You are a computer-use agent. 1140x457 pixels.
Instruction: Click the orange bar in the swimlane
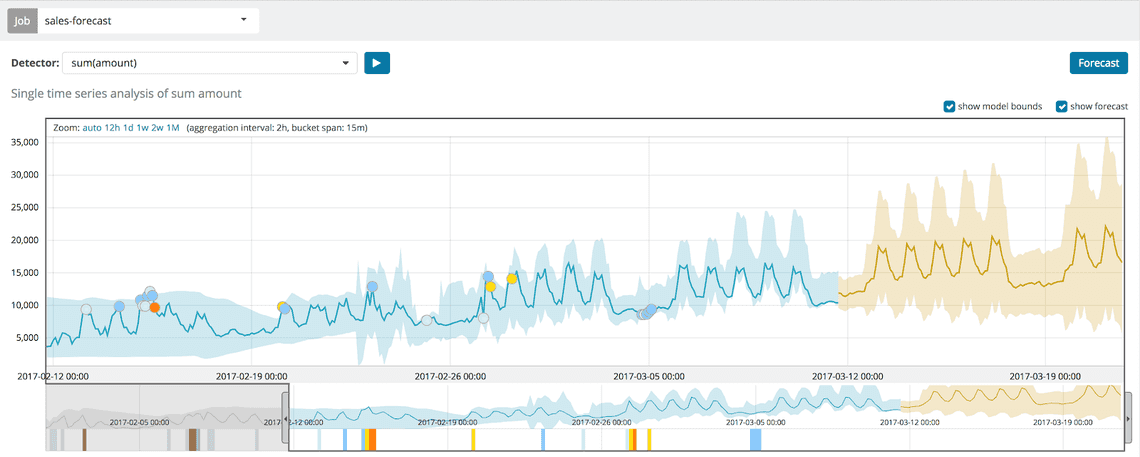[371, 439]
